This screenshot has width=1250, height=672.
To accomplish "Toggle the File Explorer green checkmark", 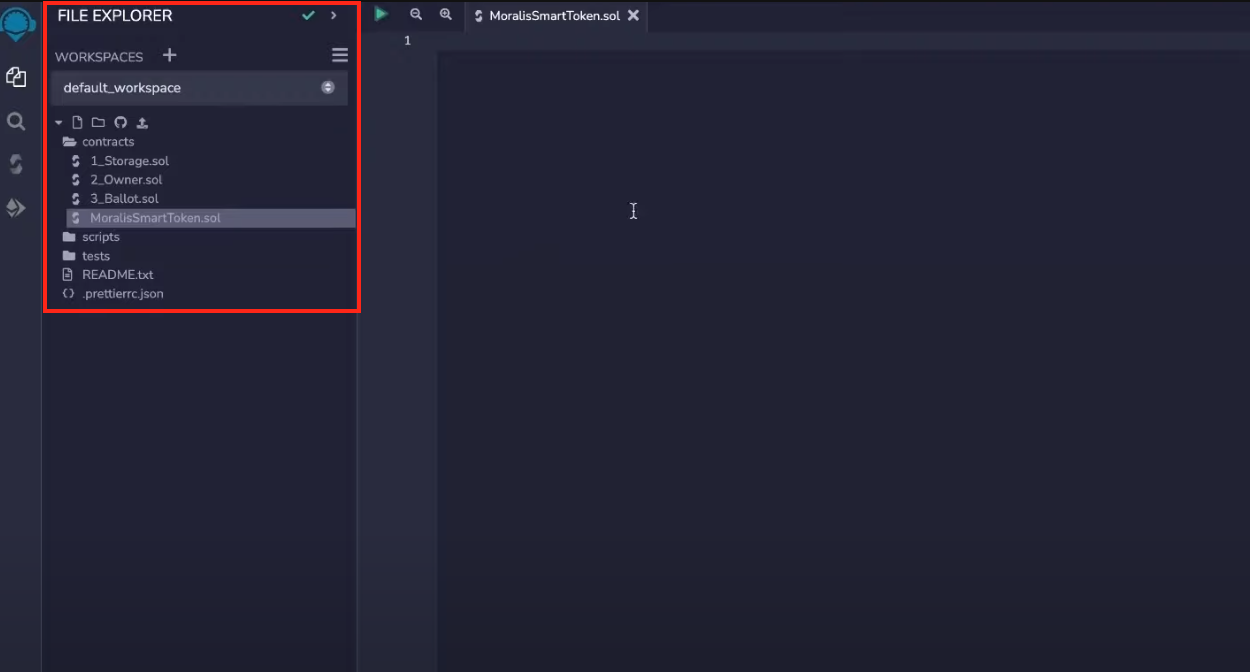I will point(308,15).
